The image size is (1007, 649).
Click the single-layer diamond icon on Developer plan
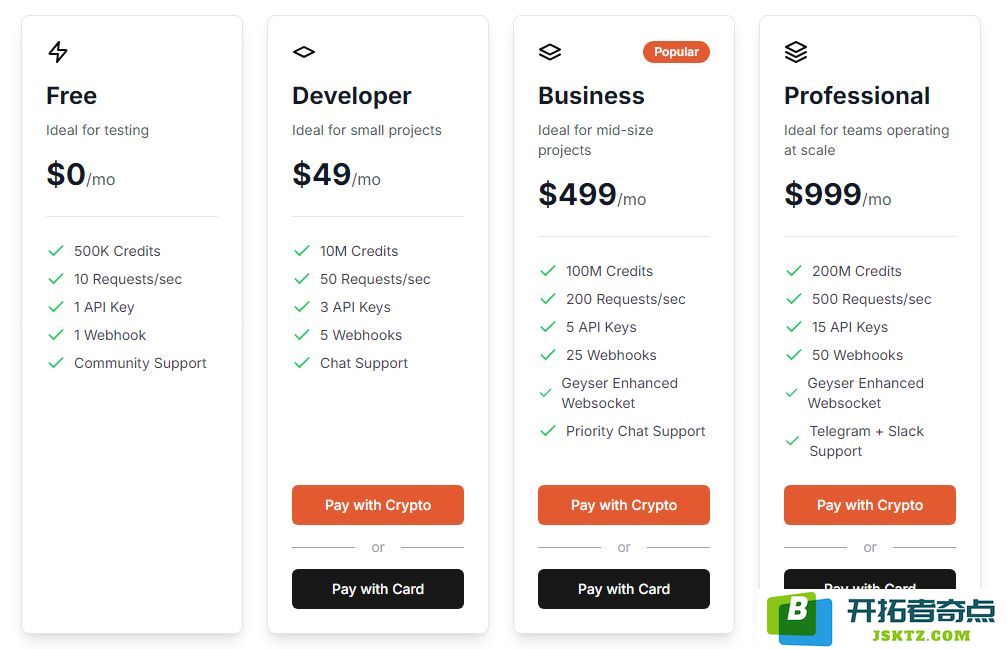[304, 52]
